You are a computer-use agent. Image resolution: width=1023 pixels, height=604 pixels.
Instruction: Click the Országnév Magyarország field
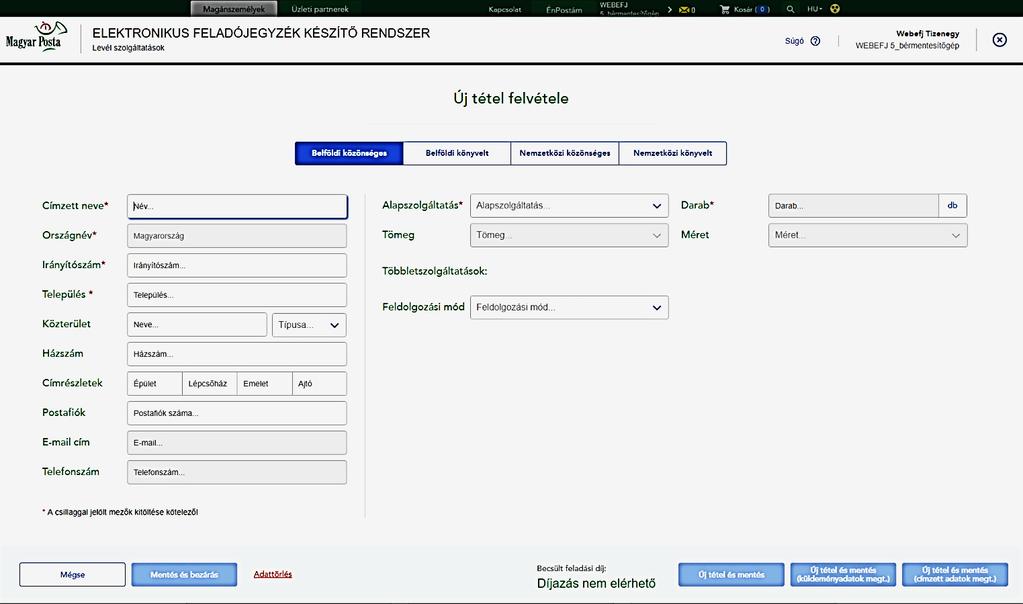[x=237, y=235]
